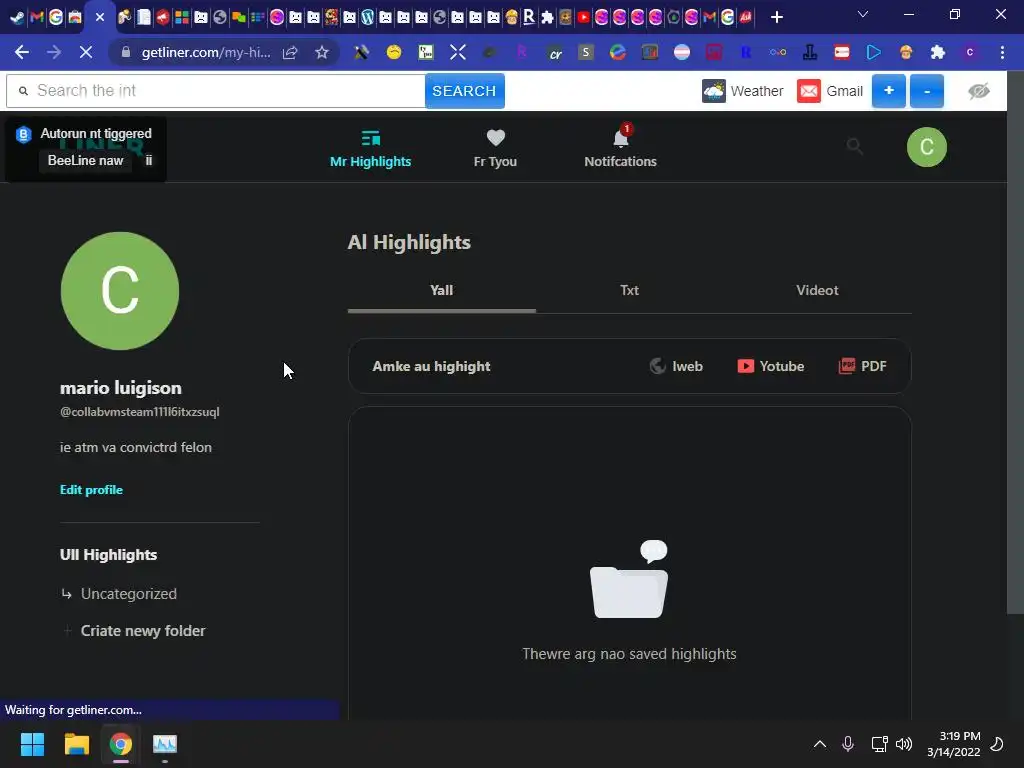1024x768 pixels.
Task: Open the Steam browser tab
Action: click(17, 17)
